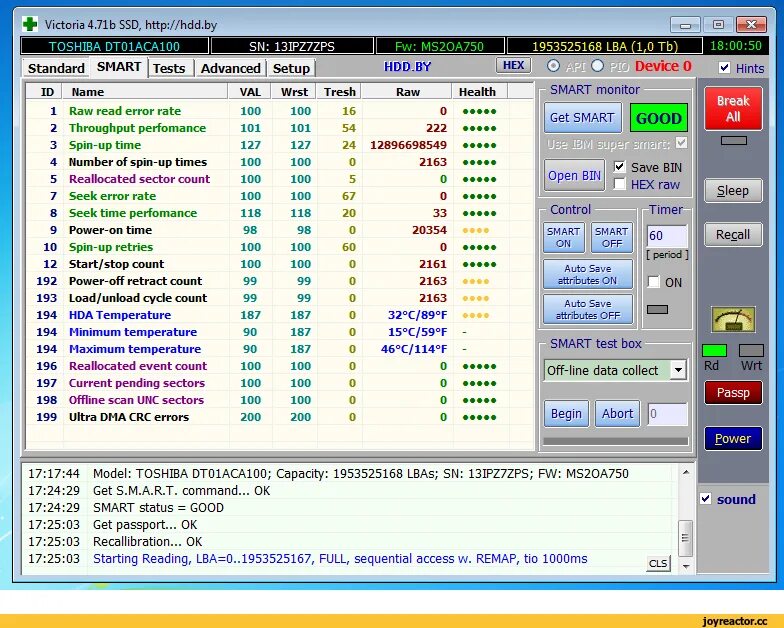
Task: Switch to the Advanced tab
Action: pyautogui.click(x=230, y=68)
